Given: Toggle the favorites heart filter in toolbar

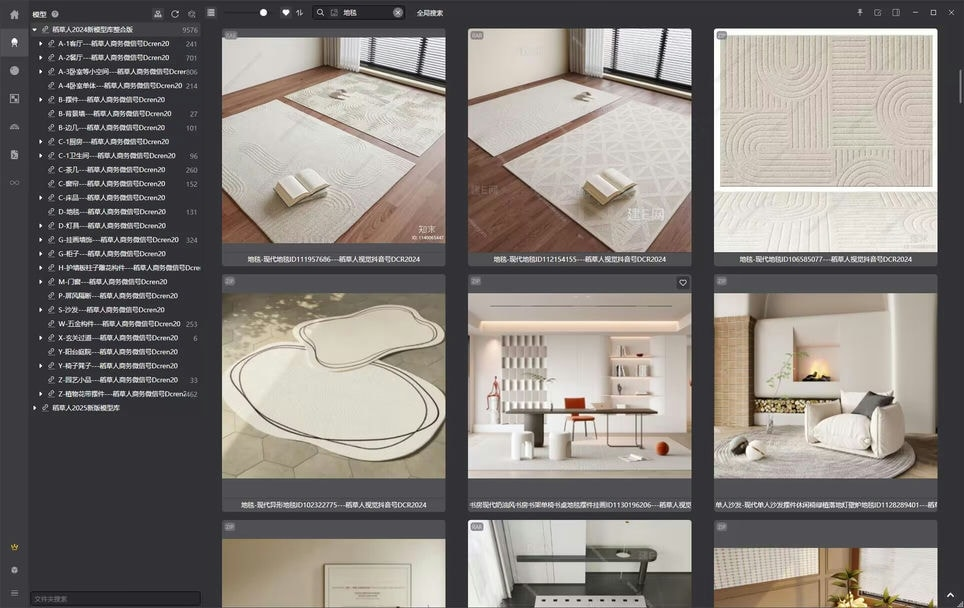Looking at the screenshot, I should coord(285,13).
